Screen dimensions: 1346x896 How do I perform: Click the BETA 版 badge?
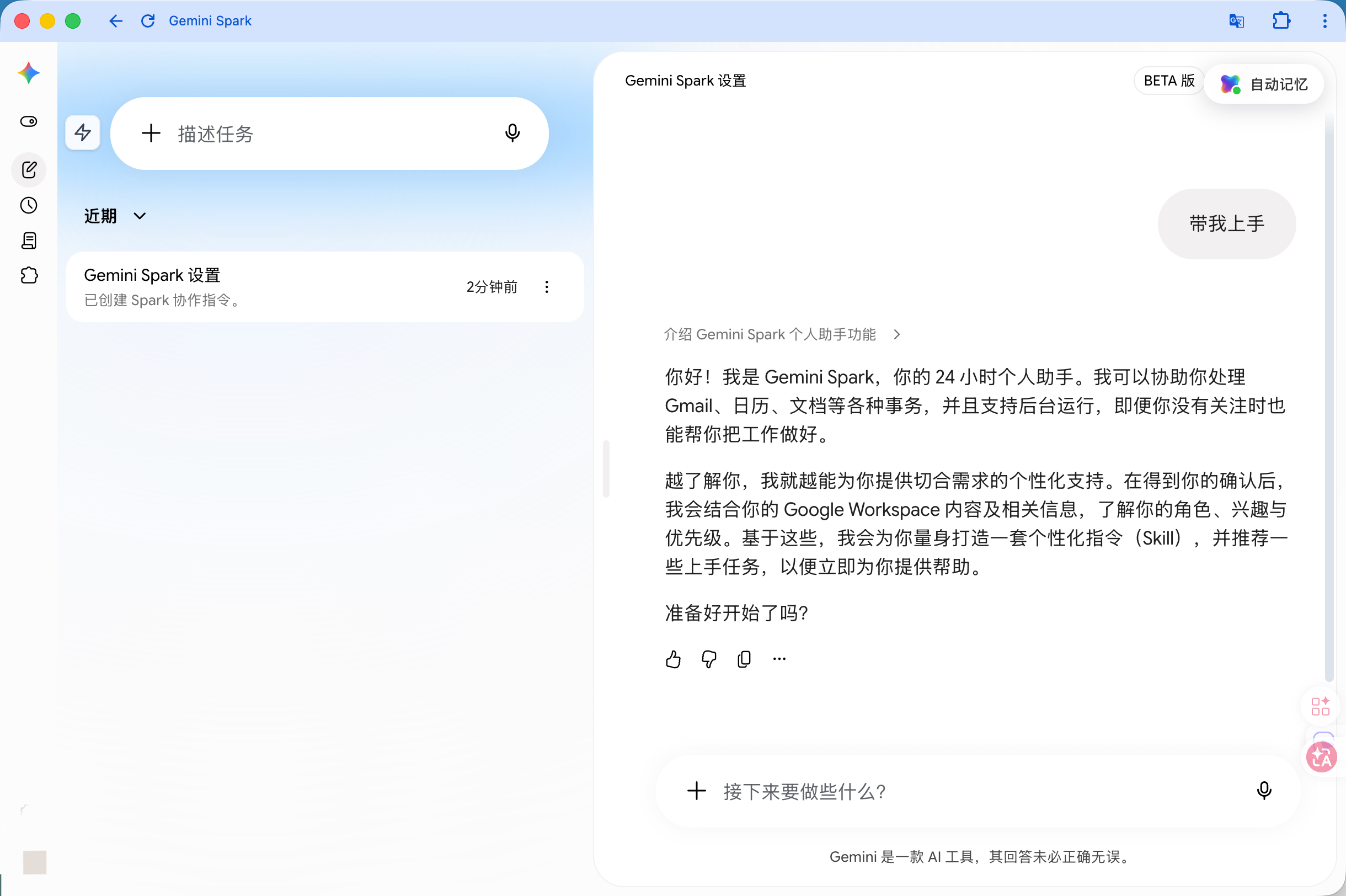tap(1169, 81)
